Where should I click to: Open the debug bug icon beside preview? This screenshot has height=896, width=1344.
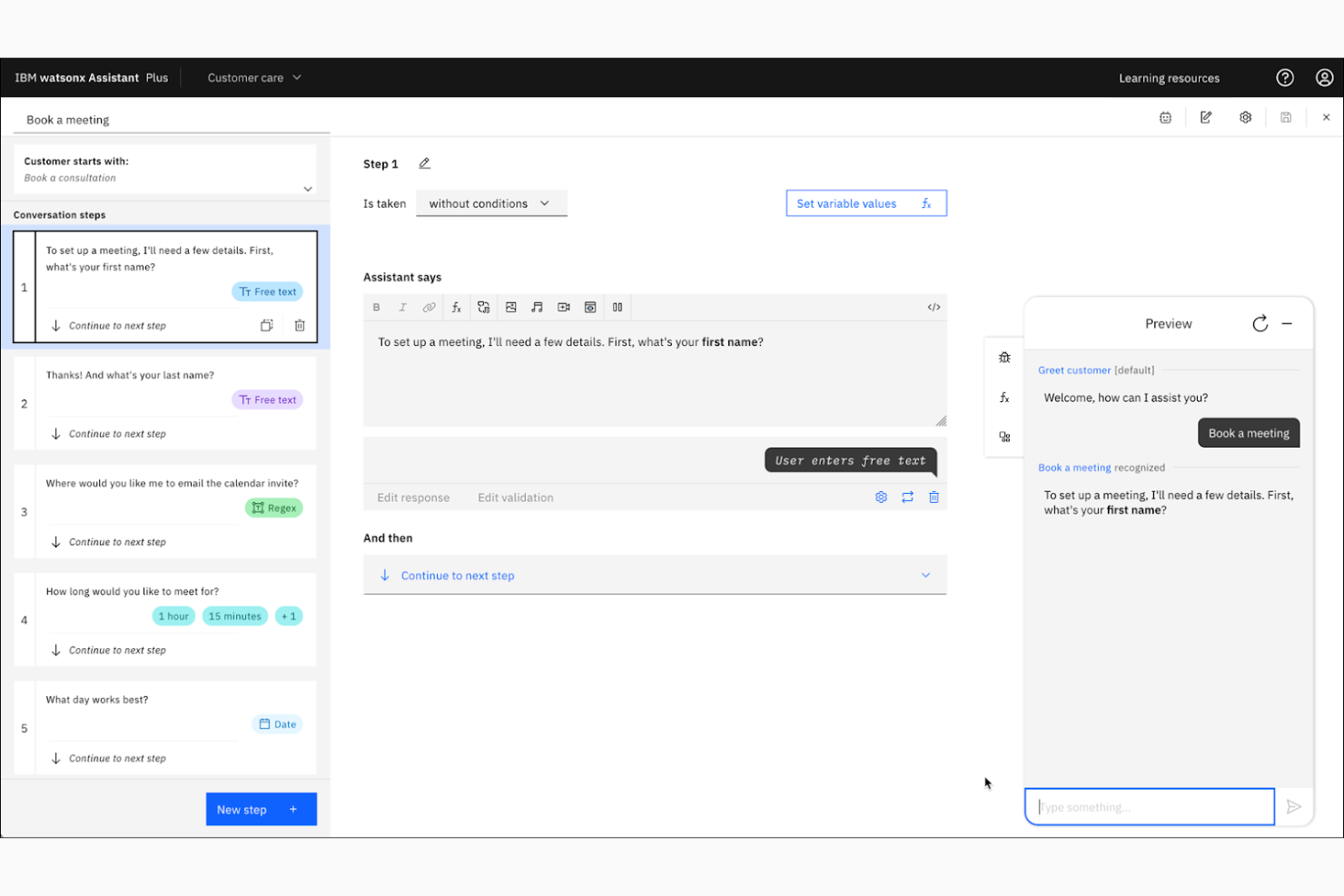click(x=1003, y=358)
